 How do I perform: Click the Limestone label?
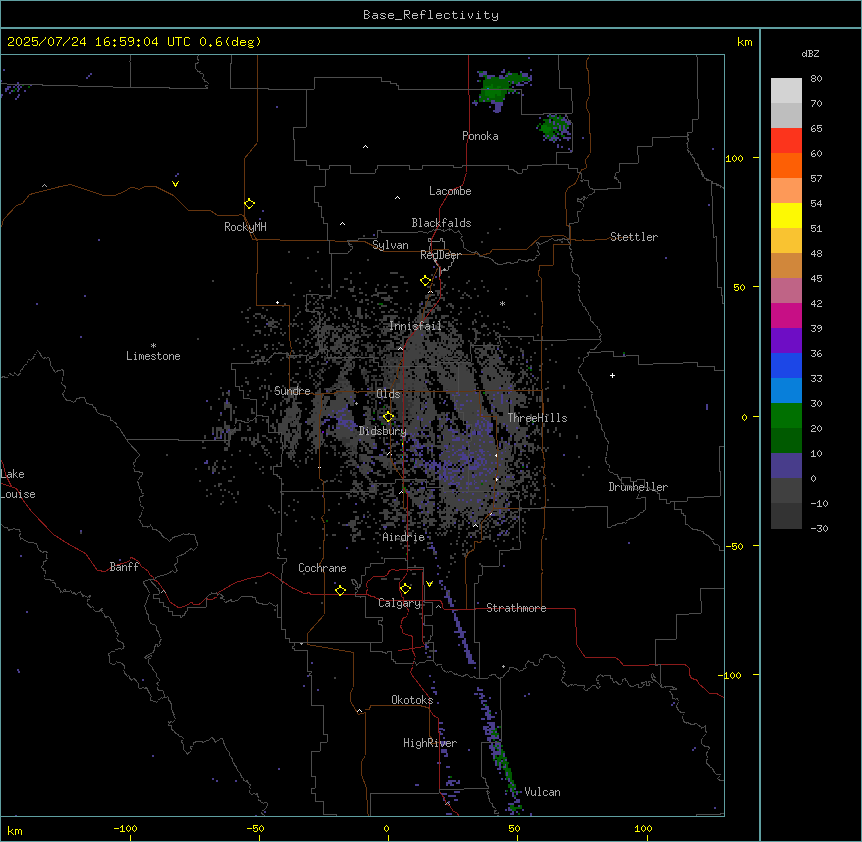(153, 356)
